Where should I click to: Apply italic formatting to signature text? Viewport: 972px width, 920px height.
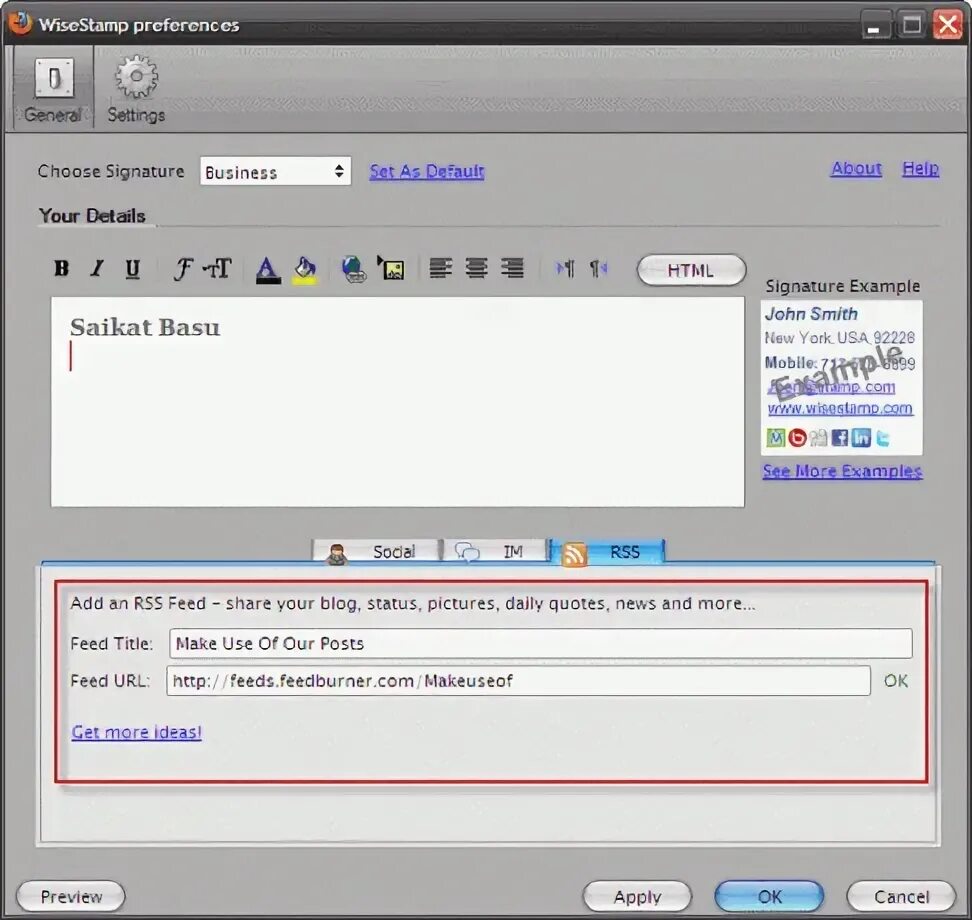97,268
